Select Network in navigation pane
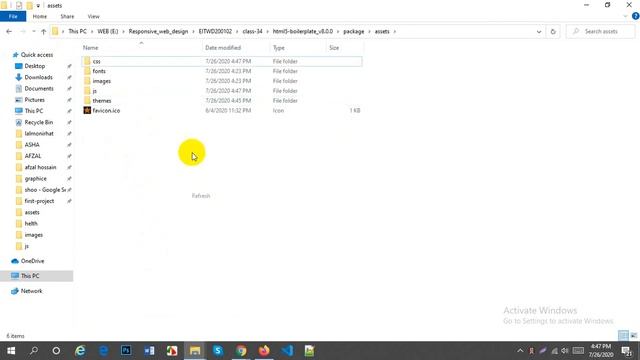 pyautogui.click(x=31, y=291)
